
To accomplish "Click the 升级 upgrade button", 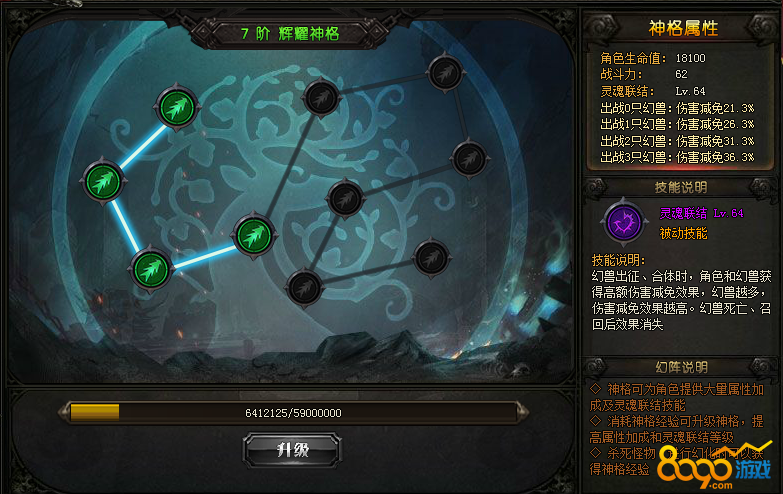I will pos(293,450).
